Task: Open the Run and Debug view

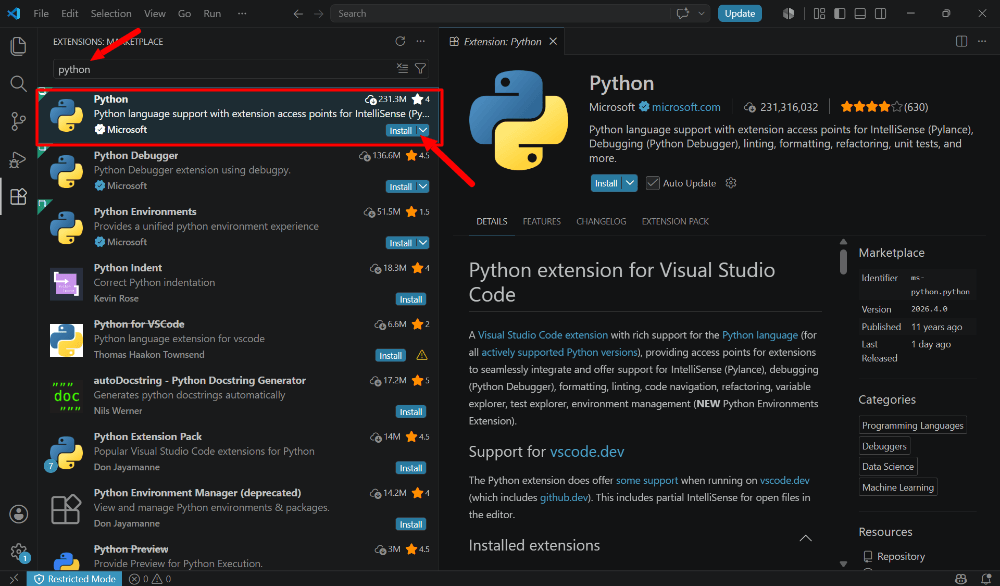Action: click(18, 159)
